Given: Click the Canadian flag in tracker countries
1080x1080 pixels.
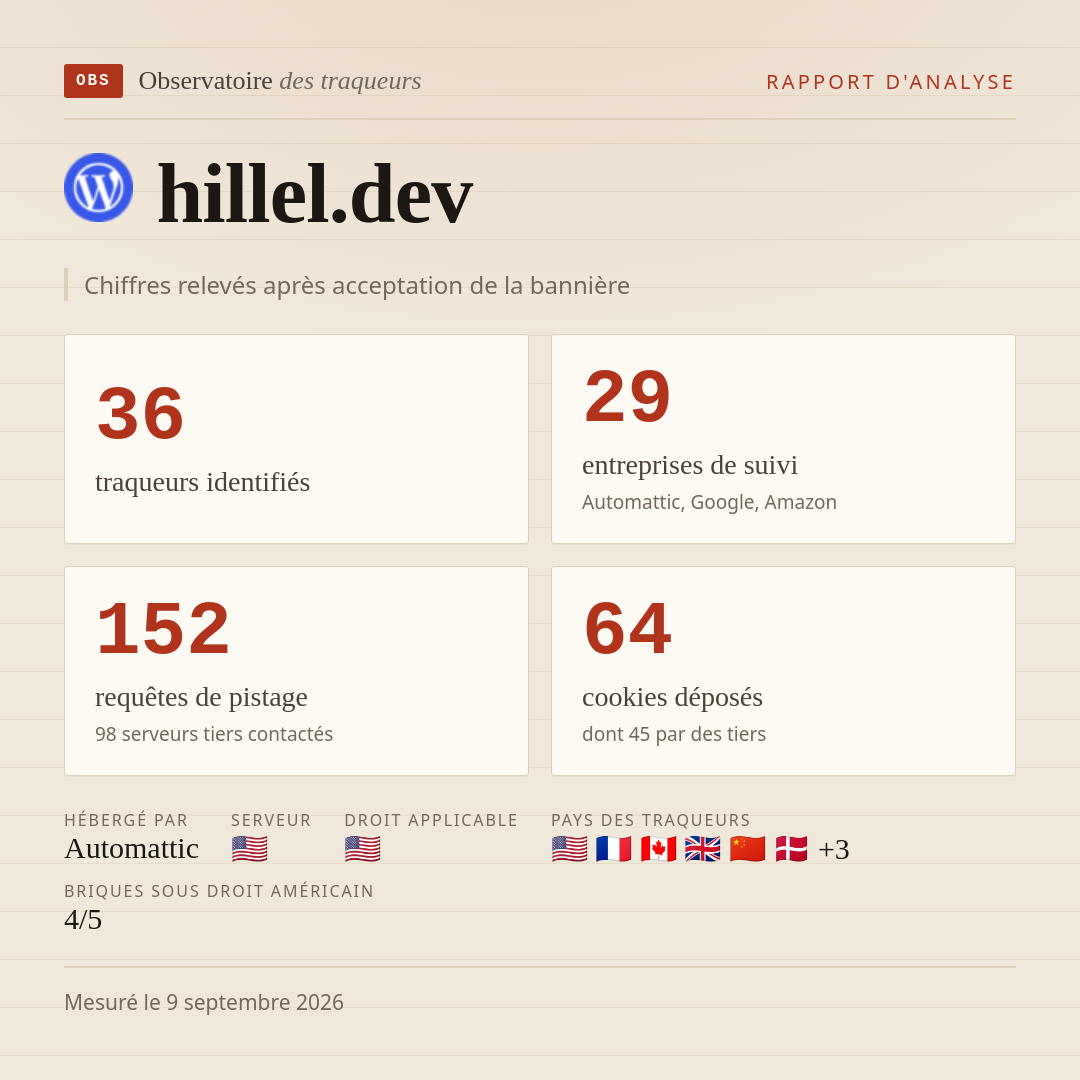Looking at the screenshot, I should pos(658,849).
